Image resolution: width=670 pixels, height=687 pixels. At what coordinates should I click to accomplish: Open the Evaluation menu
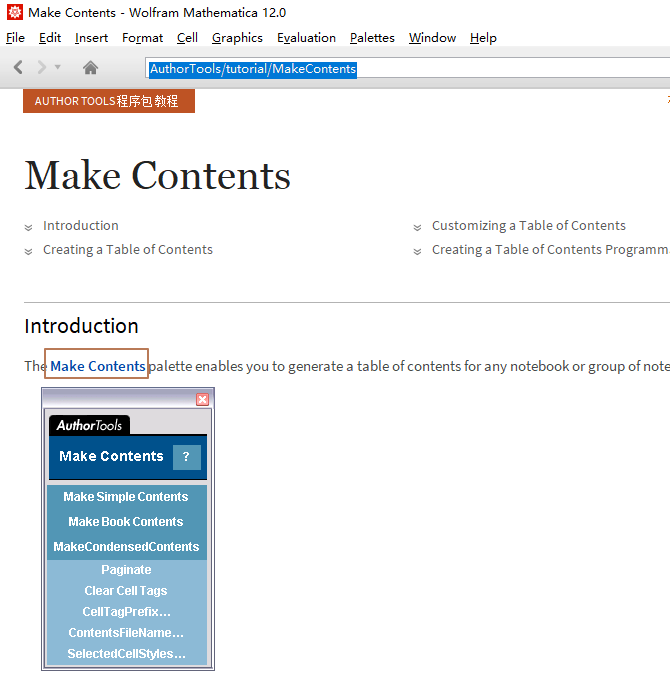click(x=306, y=38)
